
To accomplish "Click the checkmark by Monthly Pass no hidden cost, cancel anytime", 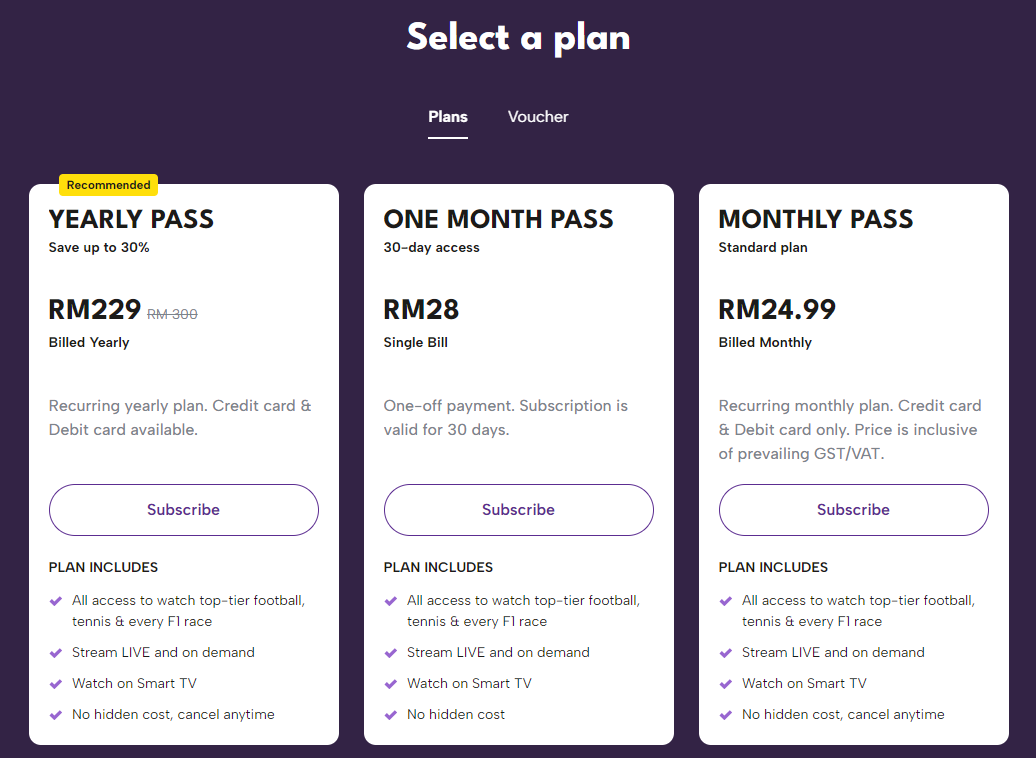I will coord(726,715).
